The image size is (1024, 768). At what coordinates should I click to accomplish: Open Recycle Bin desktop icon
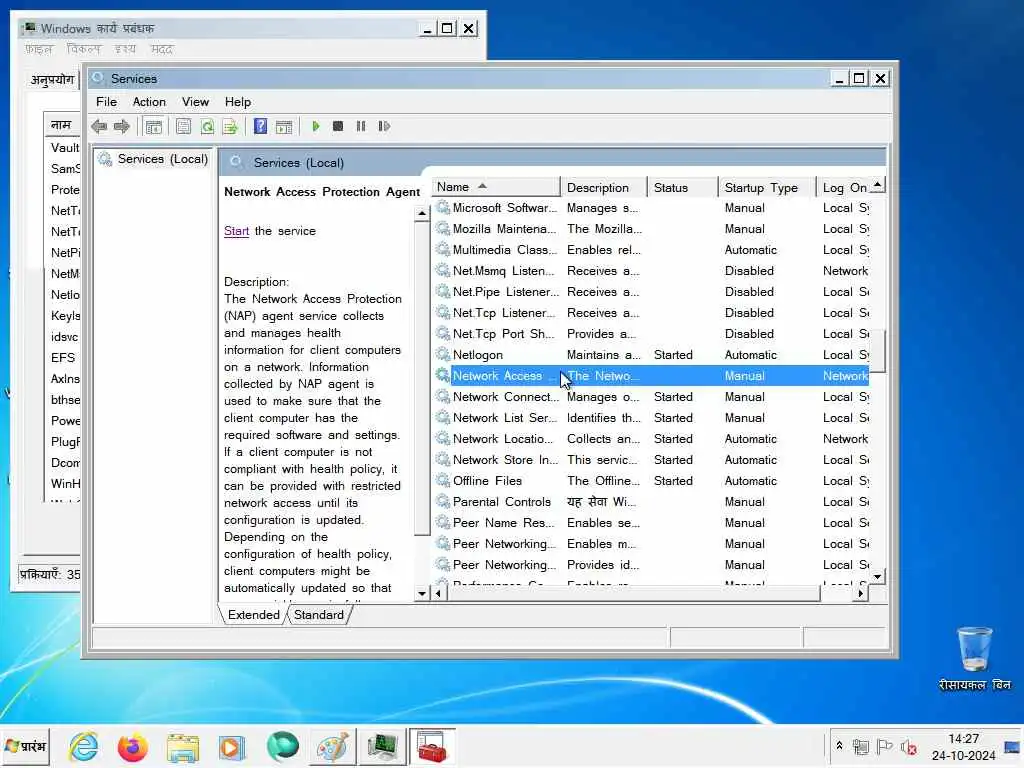click(974, 658)
